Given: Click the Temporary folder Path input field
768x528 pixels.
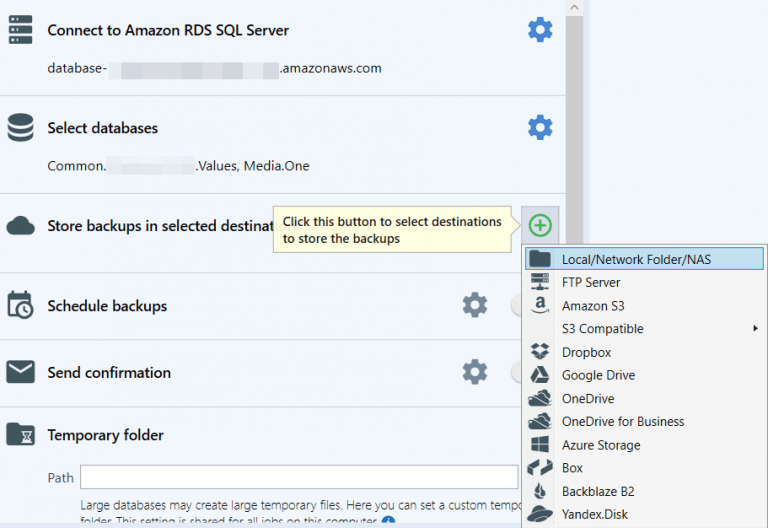Looking at the screenshot, I should (299, 477).
